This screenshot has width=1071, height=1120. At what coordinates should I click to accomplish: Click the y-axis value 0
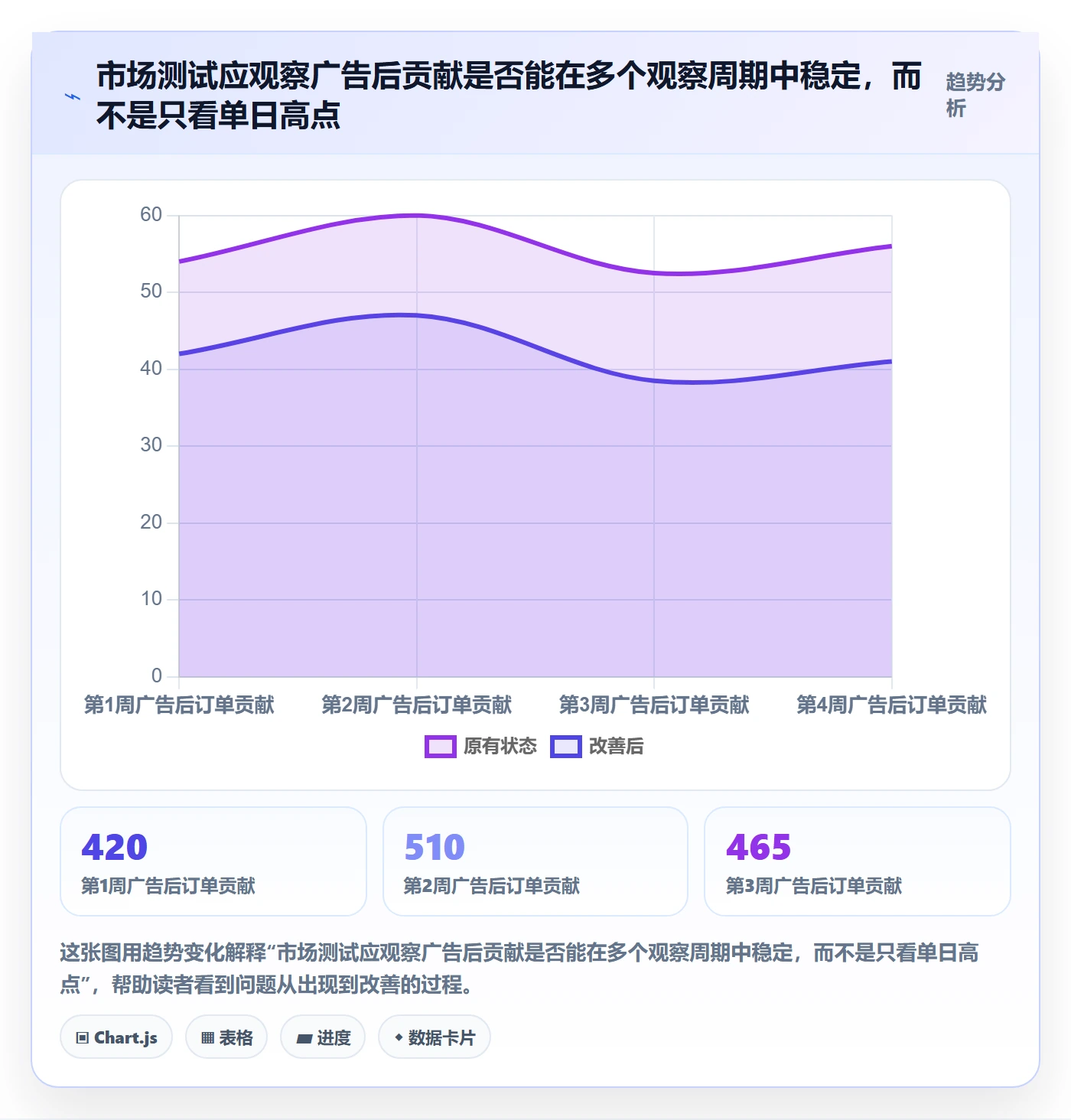157,676
